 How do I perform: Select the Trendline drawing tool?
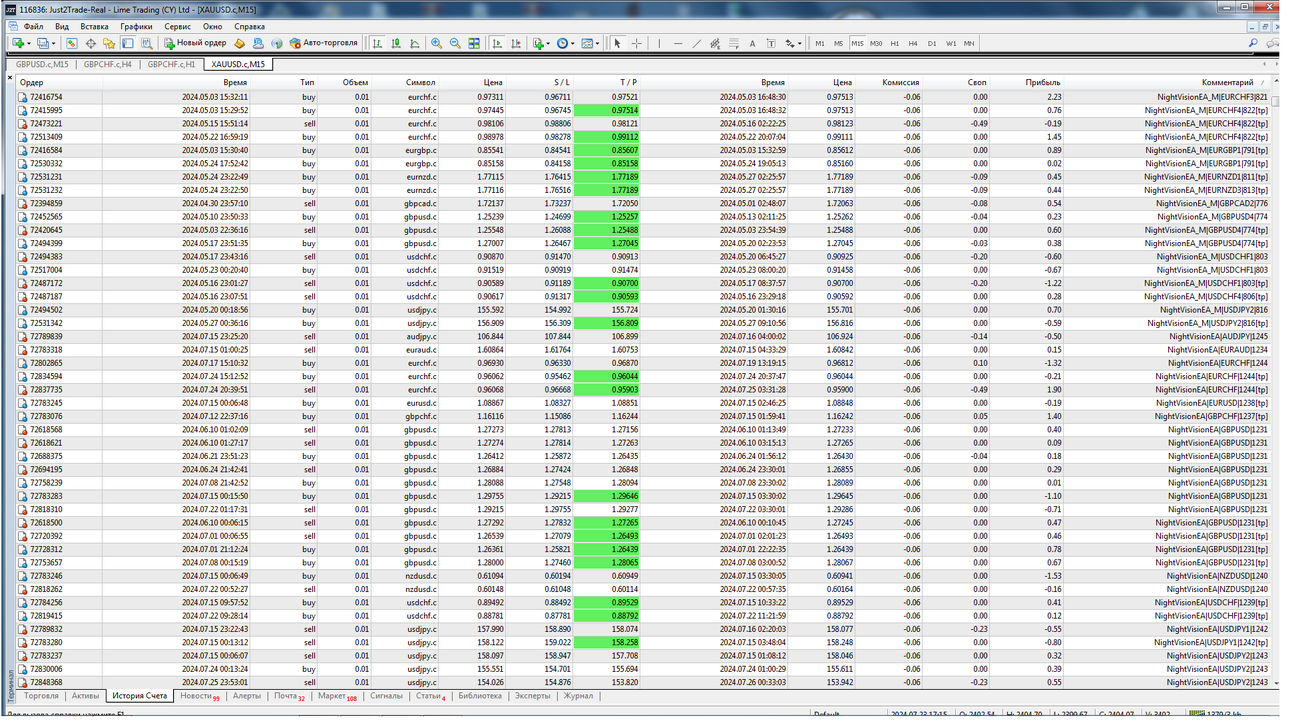pyautogui.click(x=697, y=43)
